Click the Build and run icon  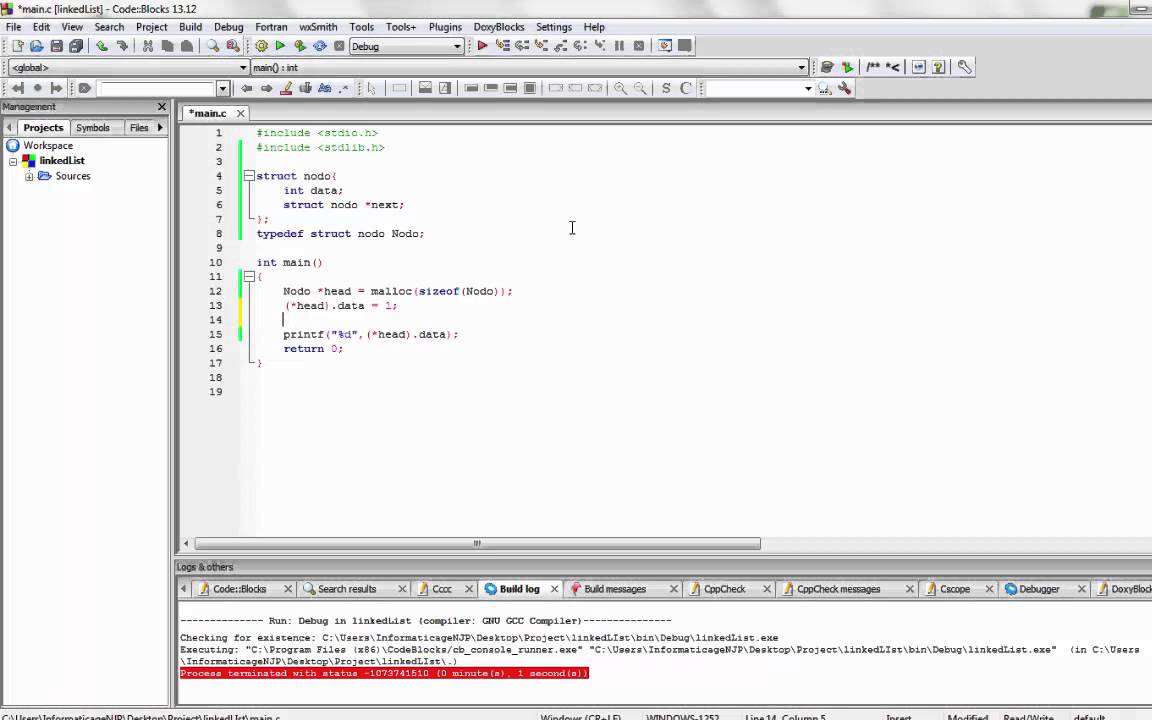300,46
